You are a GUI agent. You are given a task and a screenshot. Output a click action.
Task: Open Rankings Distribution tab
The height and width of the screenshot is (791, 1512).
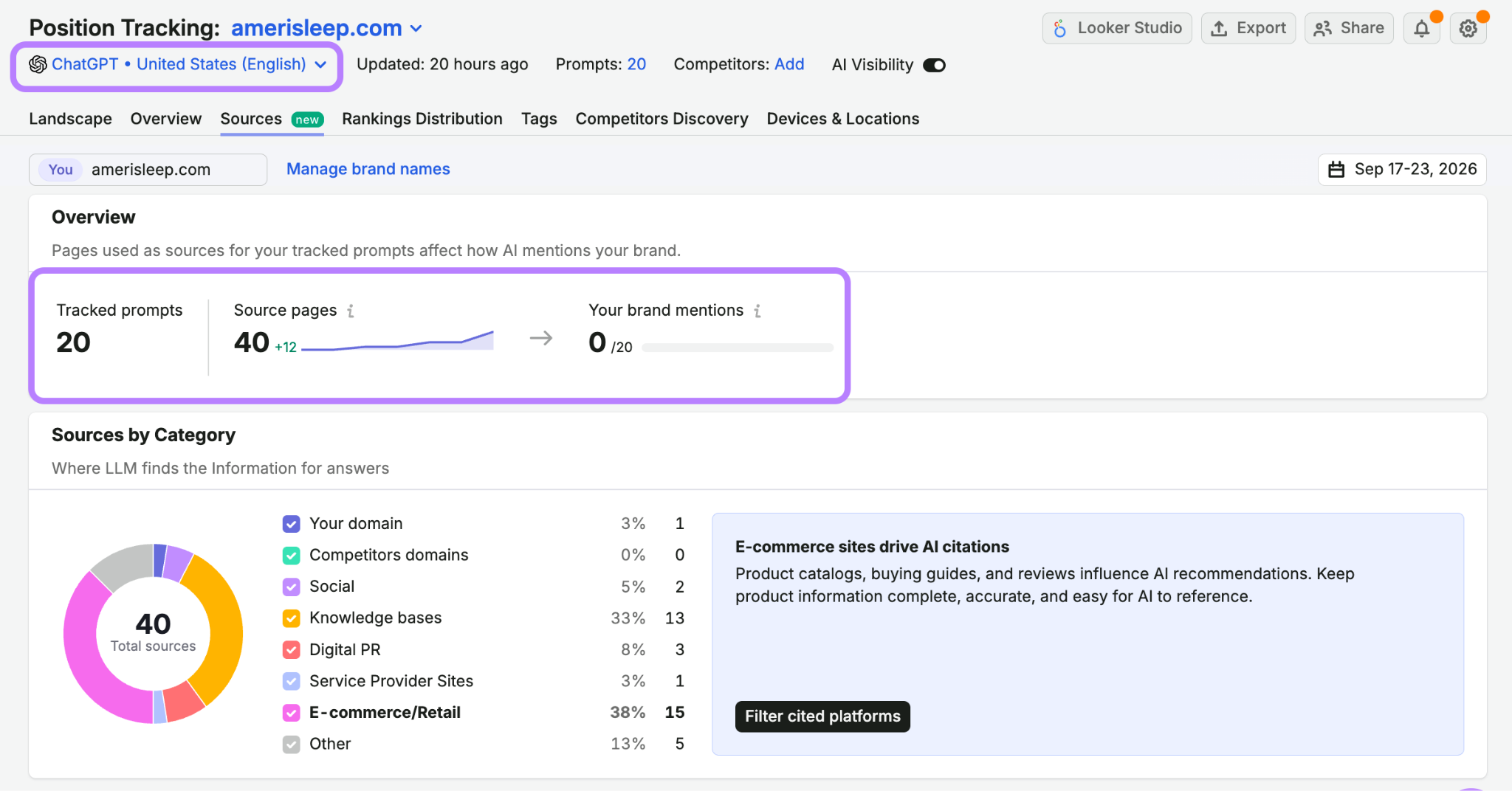tap(422, 119)
